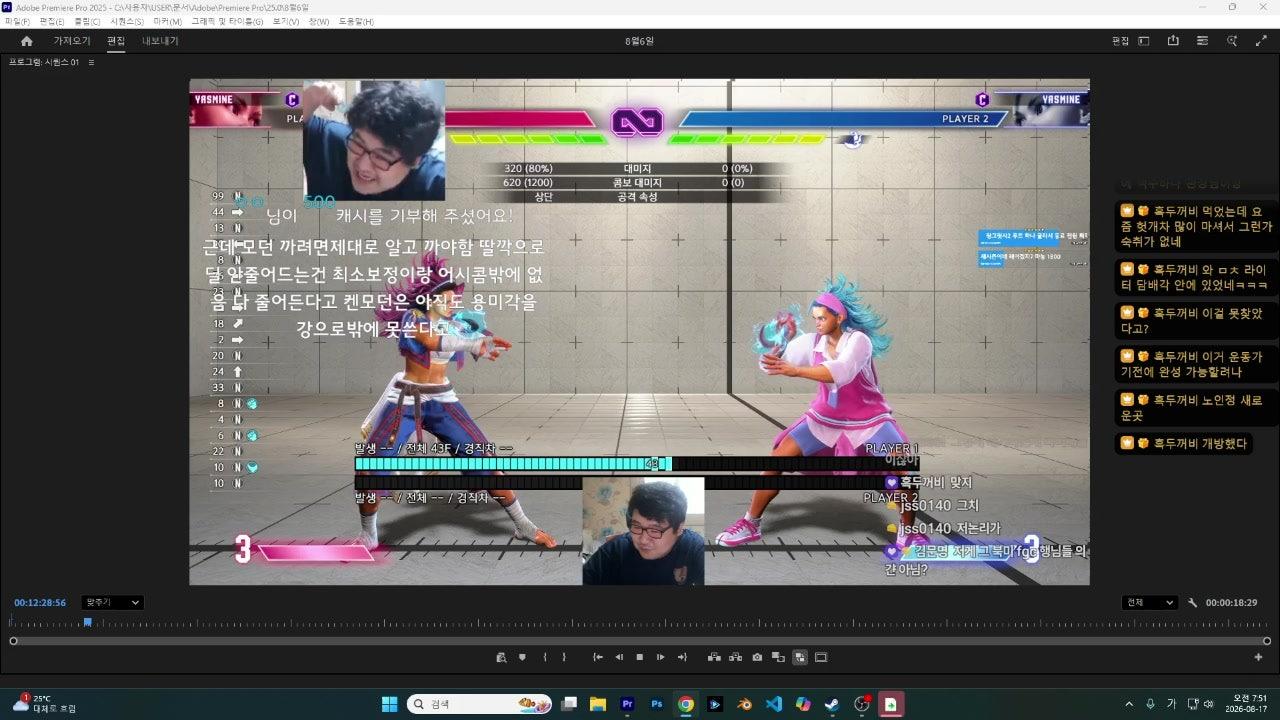Step forward one frame
Viewport: 1280px width, 720px height.
tap(660, 657)
